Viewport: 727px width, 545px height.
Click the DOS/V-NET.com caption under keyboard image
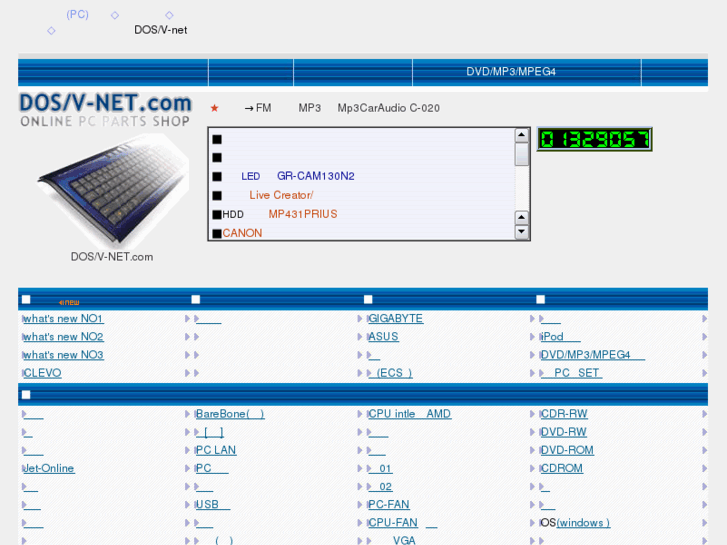click(112, 256)
